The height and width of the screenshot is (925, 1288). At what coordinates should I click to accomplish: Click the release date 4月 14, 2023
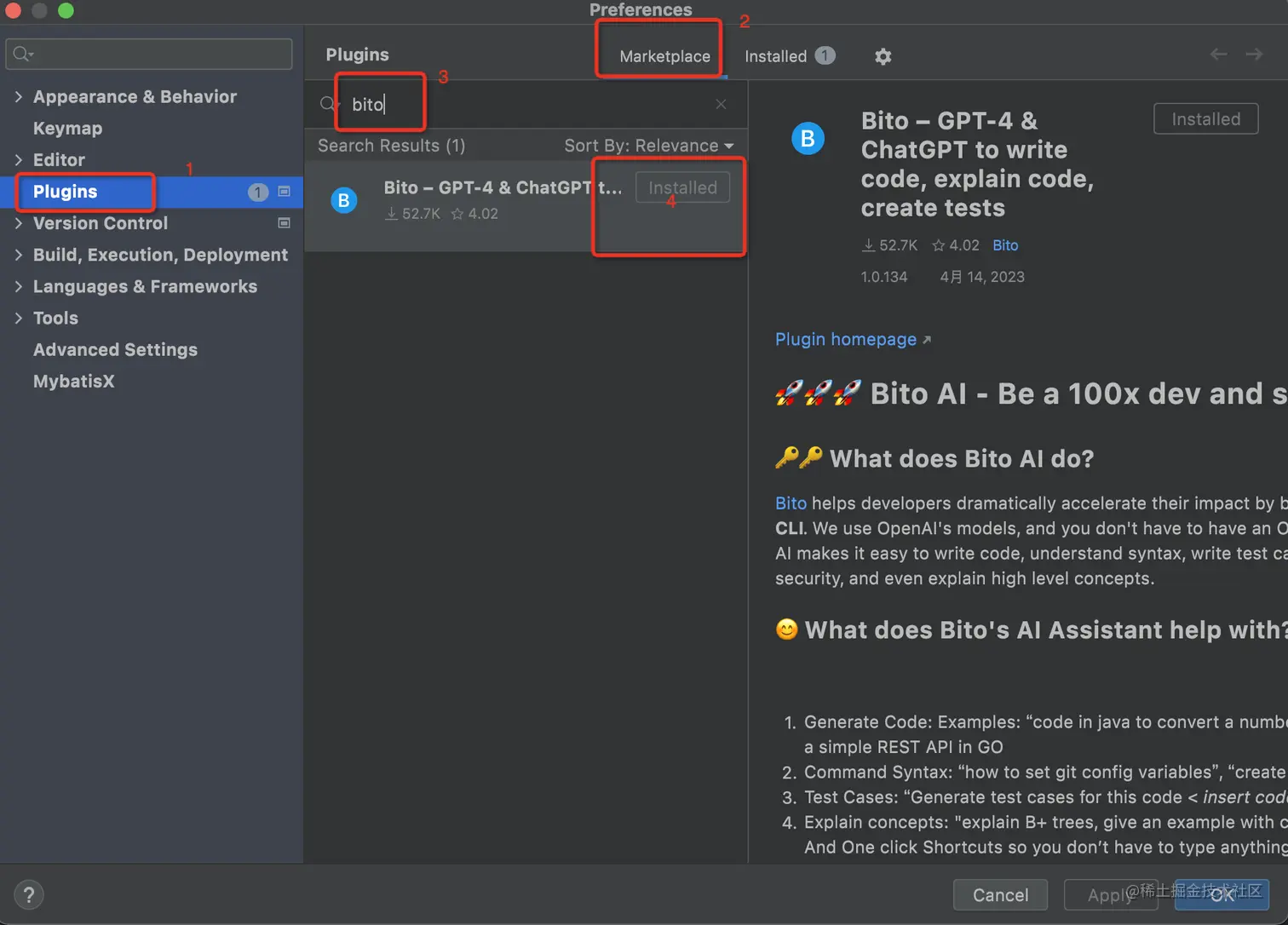(x=982, y=277)
